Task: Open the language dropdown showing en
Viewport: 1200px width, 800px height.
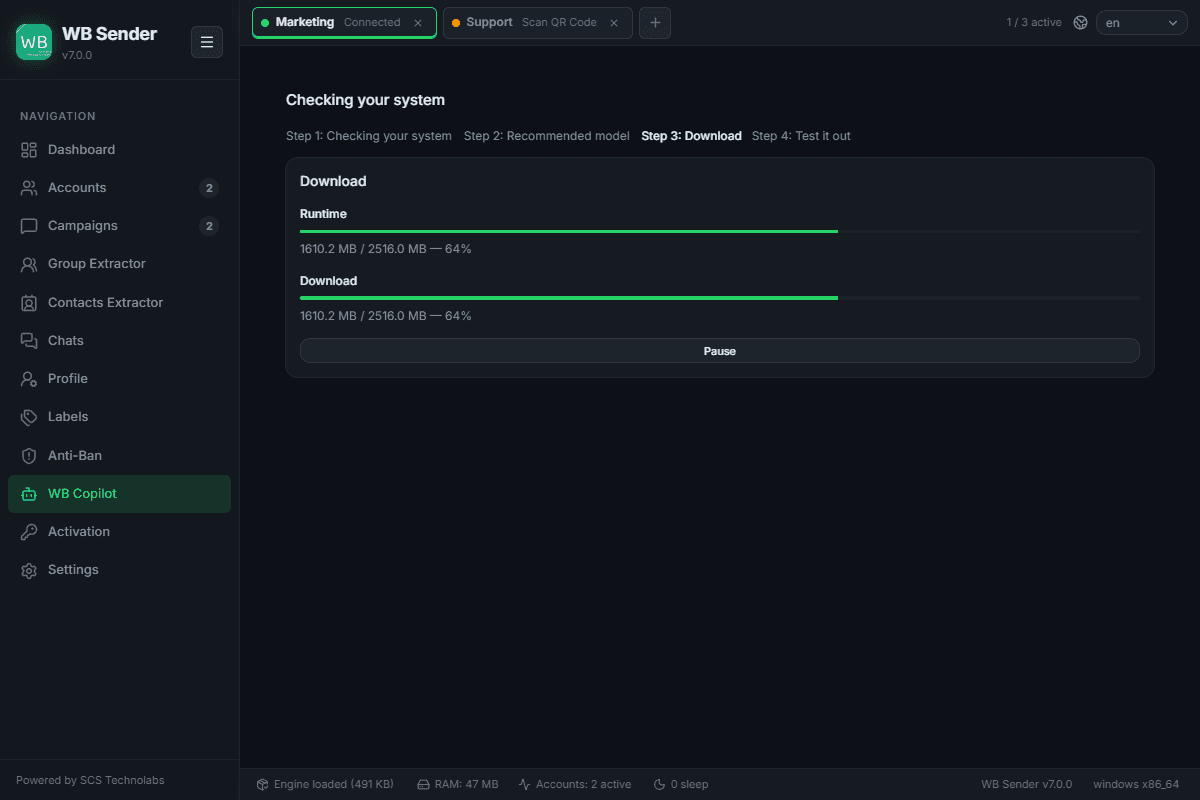Action: click(x=1142, y=23)
